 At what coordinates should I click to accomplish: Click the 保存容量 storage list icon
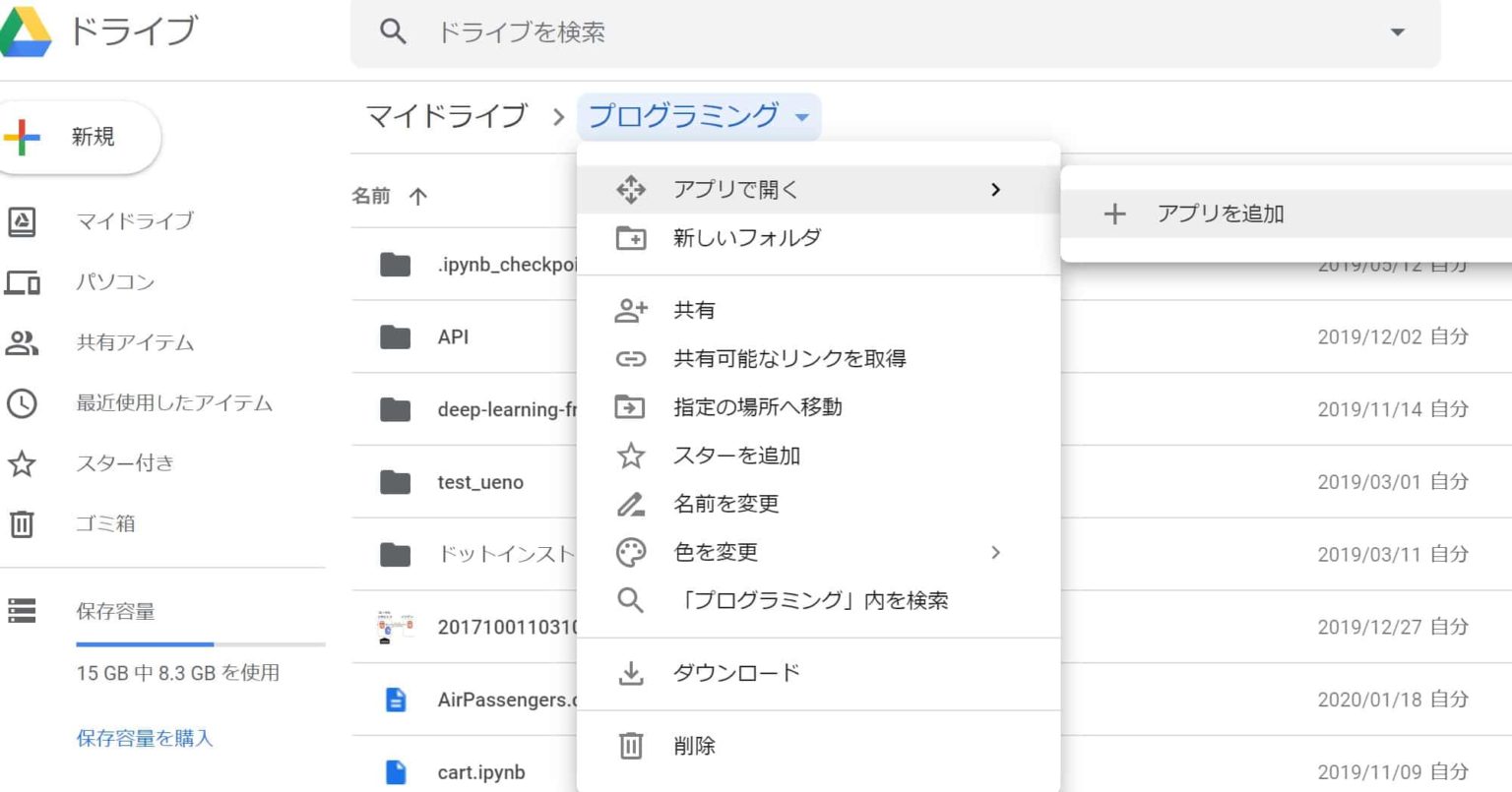(24, 611)
